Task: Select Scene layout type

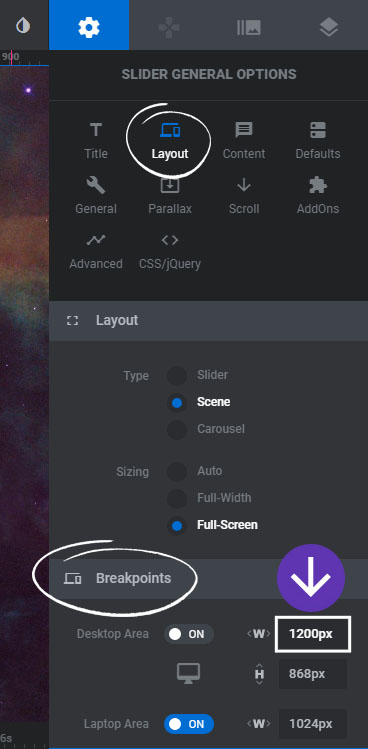Action: coord(177,403)
